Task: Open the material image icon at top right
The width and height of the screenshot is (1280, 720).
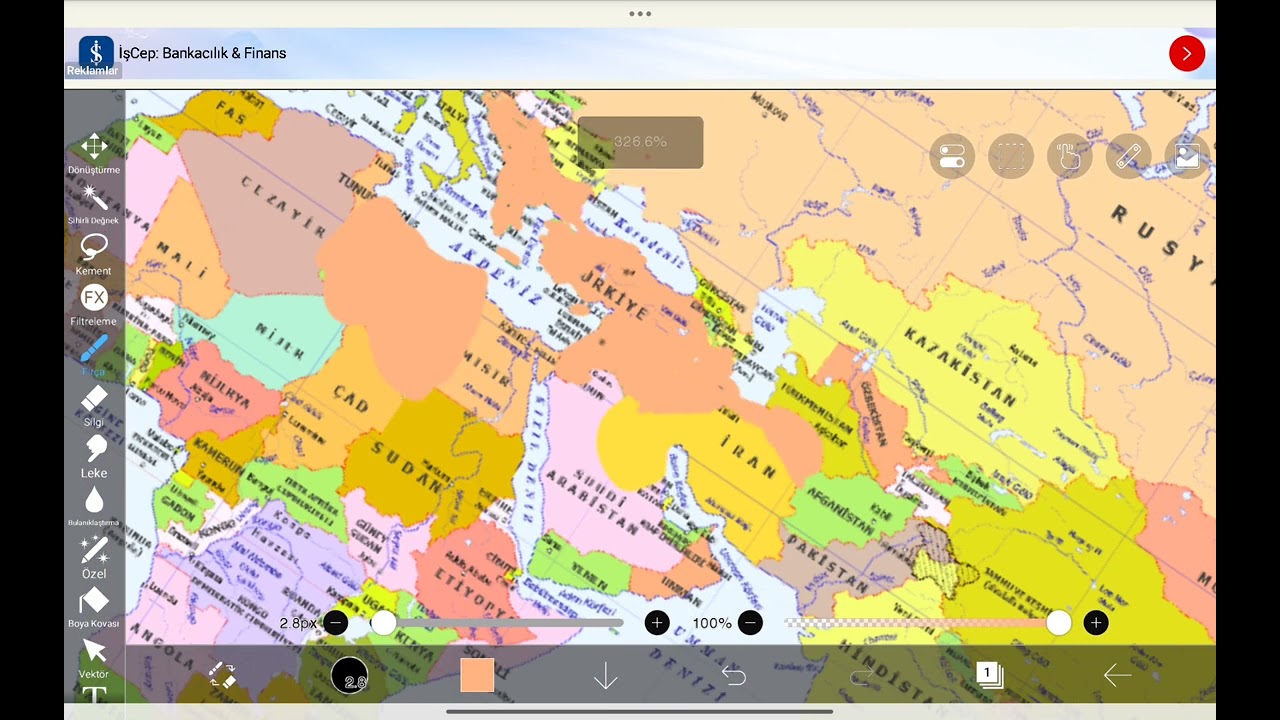Action: (1187, 157)
